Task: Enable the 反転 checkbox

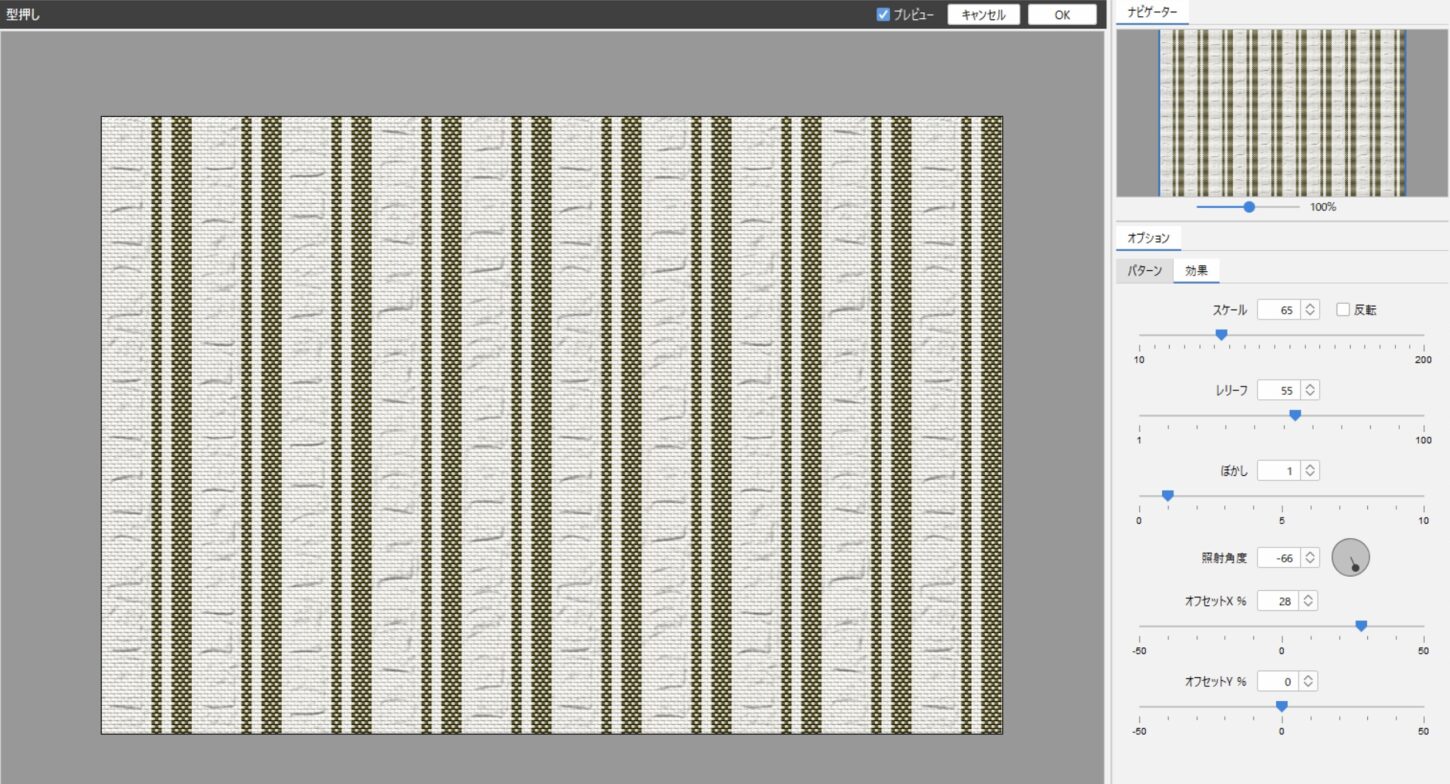Action: tap(1343, 310)
